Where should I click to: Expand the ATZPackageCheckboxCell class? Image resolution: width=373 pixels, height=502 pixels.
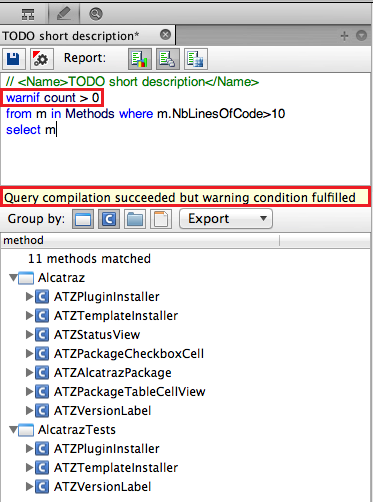click(29, 353)
